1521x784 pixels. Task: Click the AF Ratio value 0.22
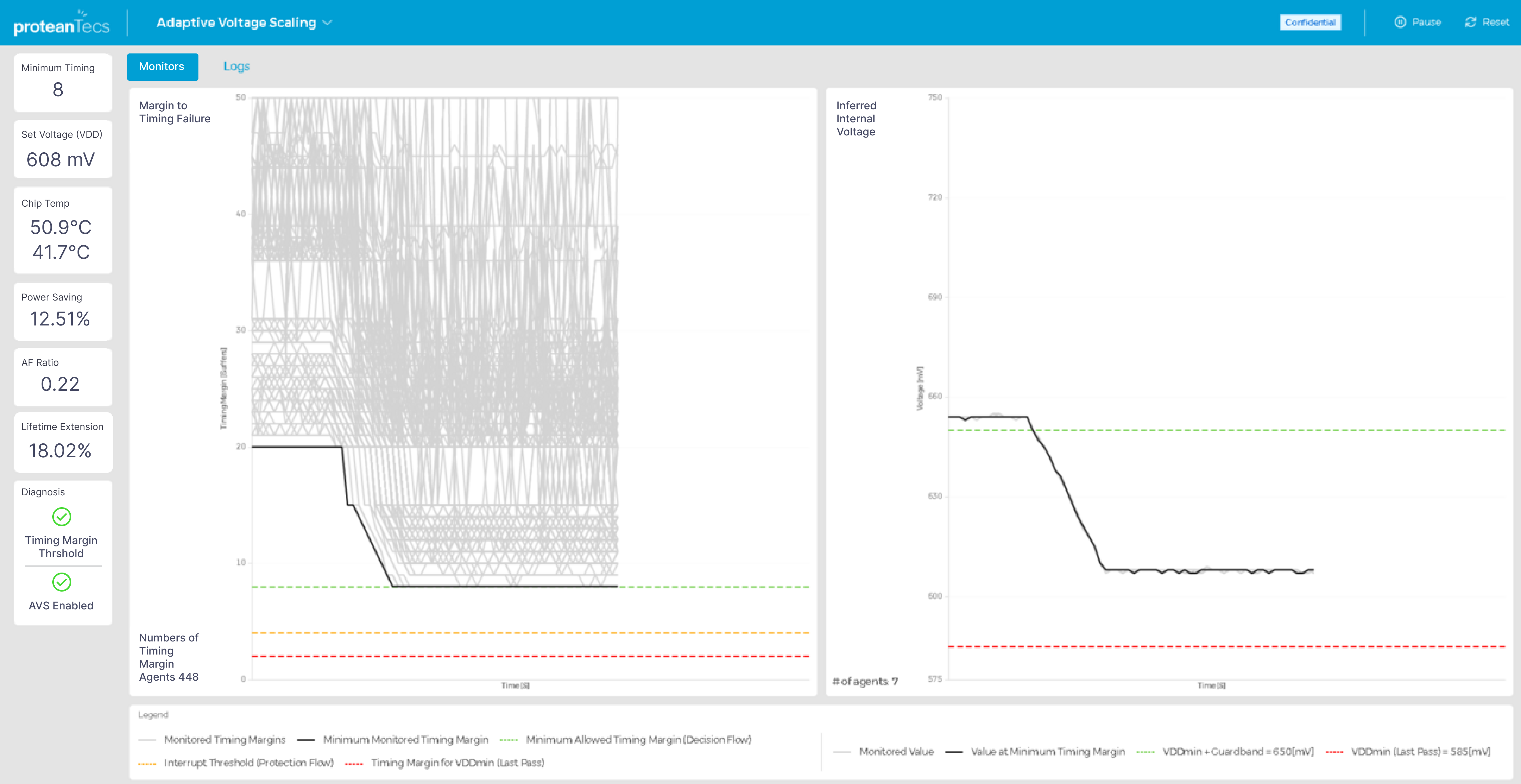(60, 384)
